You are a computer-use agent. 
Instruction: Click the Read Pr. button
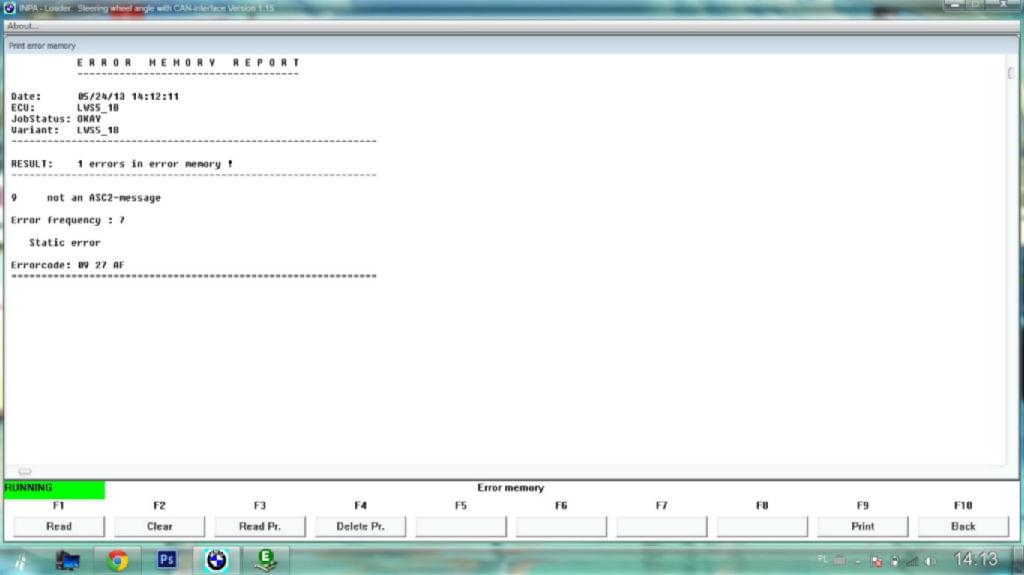[x=260, y=526]
